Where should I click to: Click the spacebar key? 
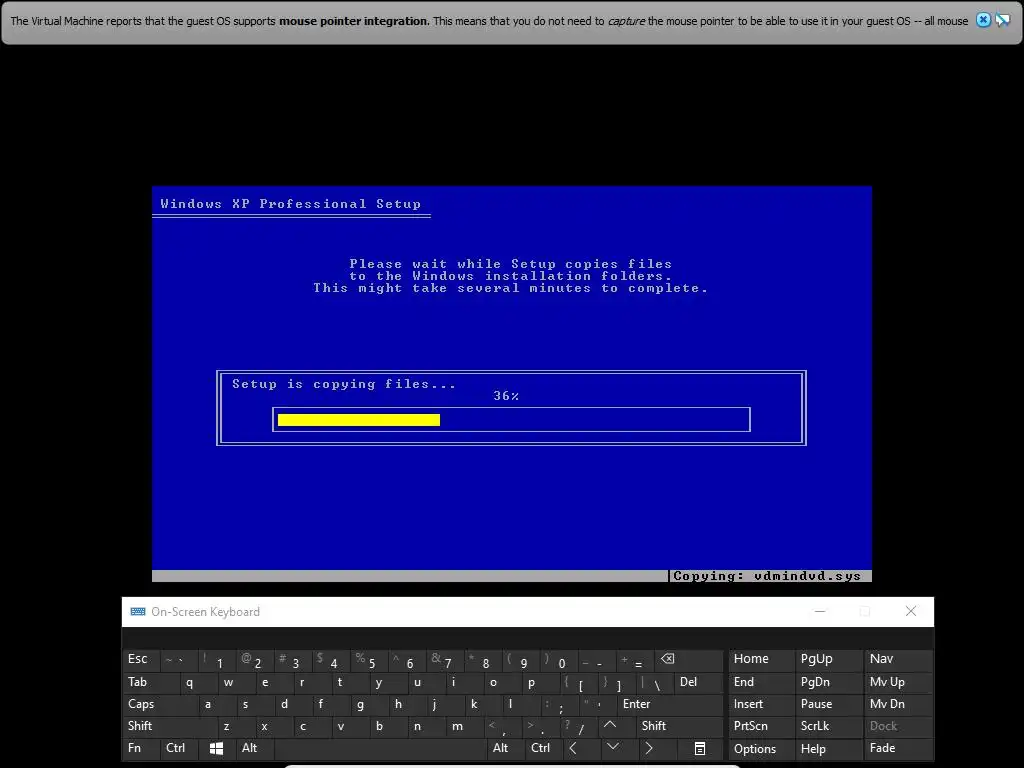379,748
